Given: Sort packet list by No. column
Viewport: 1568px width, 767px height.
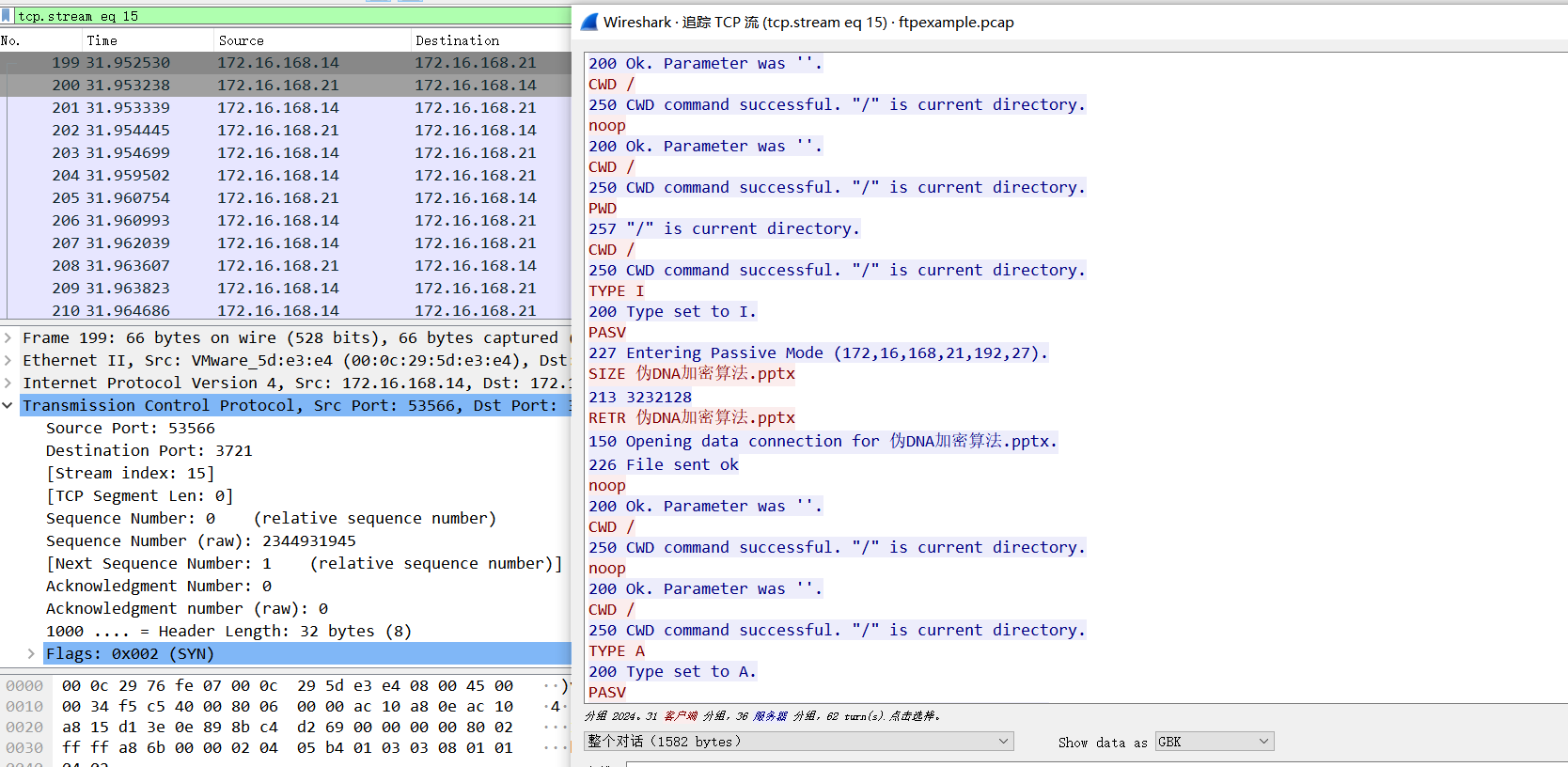Looking at the screenshot, I should coord(40,40).
